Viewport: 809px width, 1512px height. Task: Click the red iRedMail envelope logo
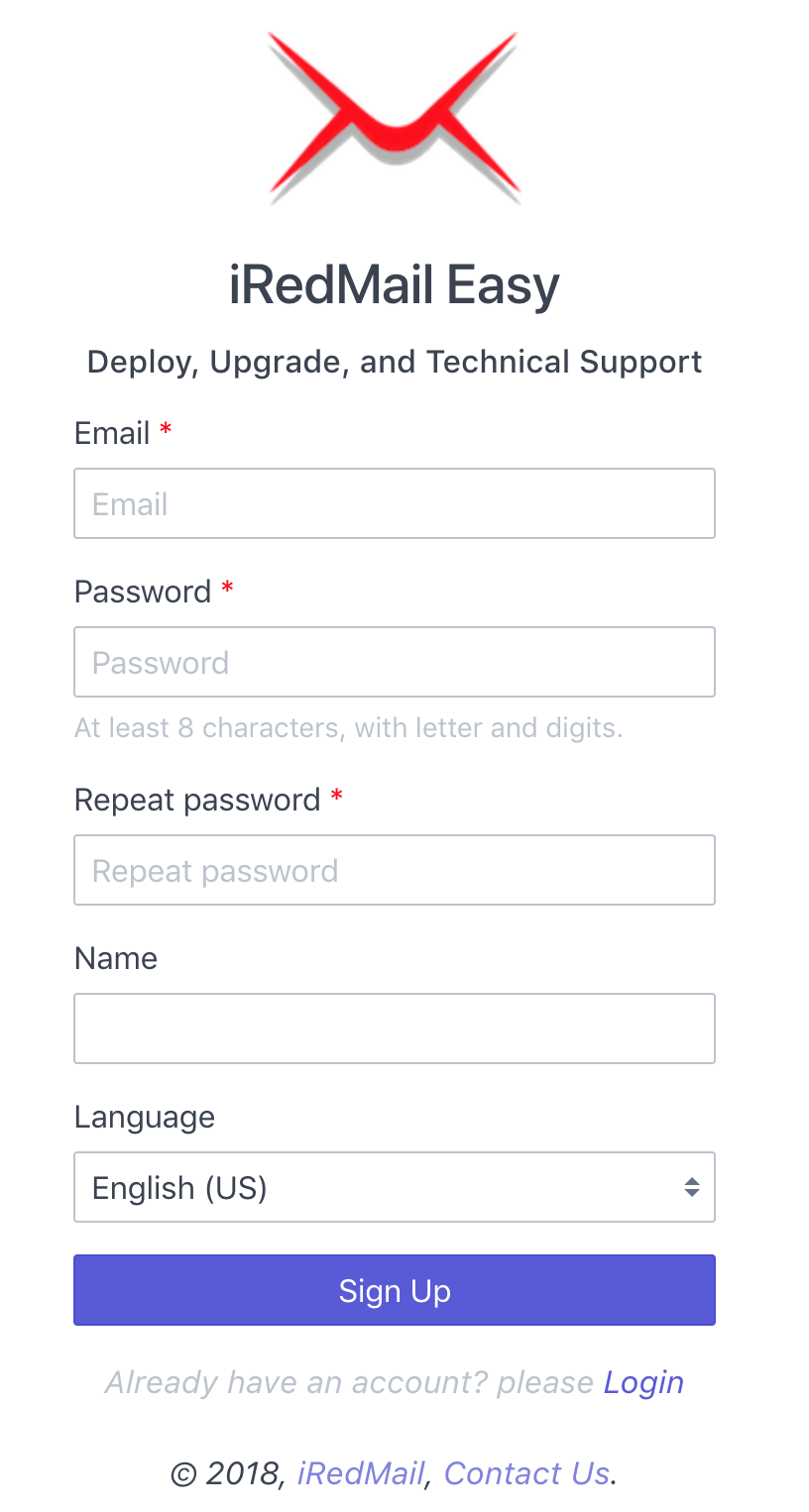pos(395,117)
